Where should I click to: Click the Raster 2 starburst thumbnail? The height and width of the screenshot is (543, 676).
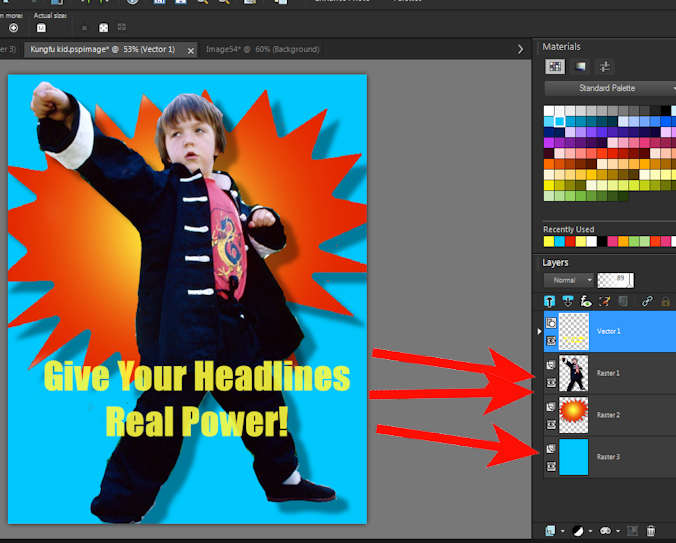pyautogui.click(x=574, y=415)
